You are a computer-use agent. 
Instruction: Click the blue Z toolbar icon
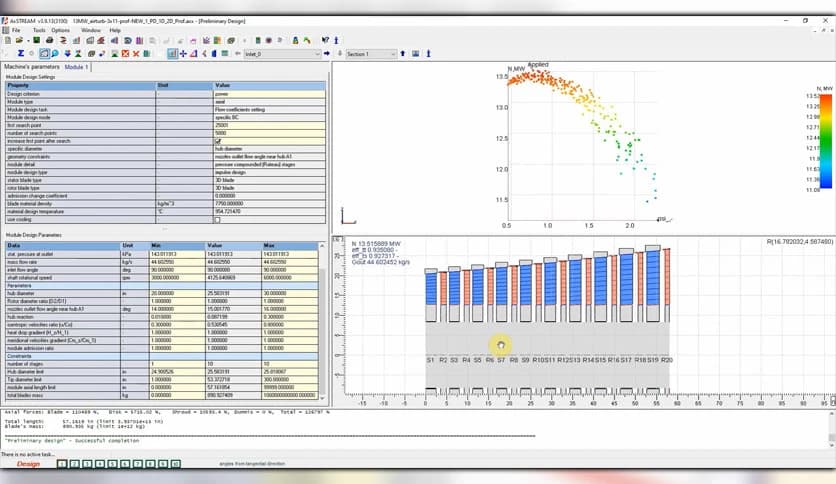pyautogui.click(x=20, y=54)
